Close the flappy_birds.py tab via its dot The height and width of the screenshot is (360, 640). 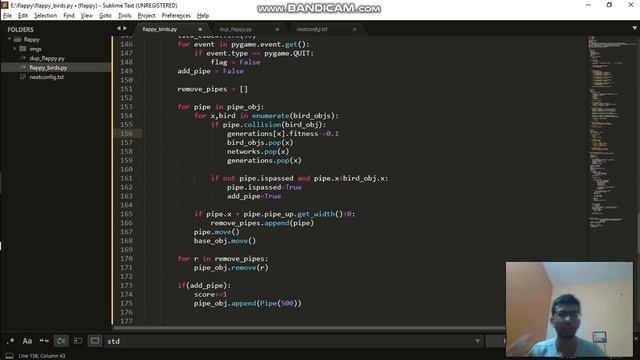click(x=200, y=29)
